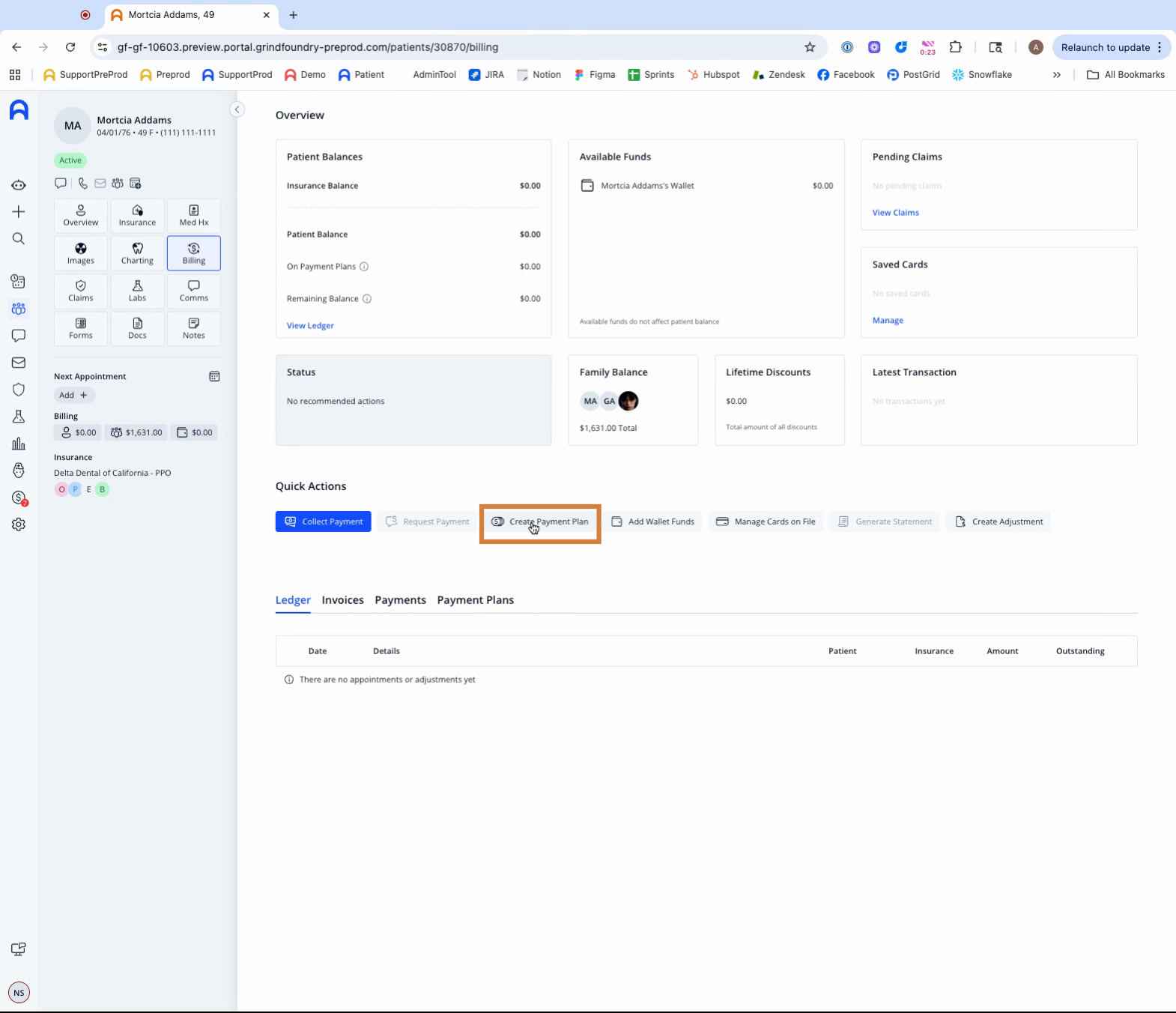This screenshot has width=1176, height=1013.
Task: Collapse the patient panel with chevron
Action: pyautogui.click(x=237, y=109)
